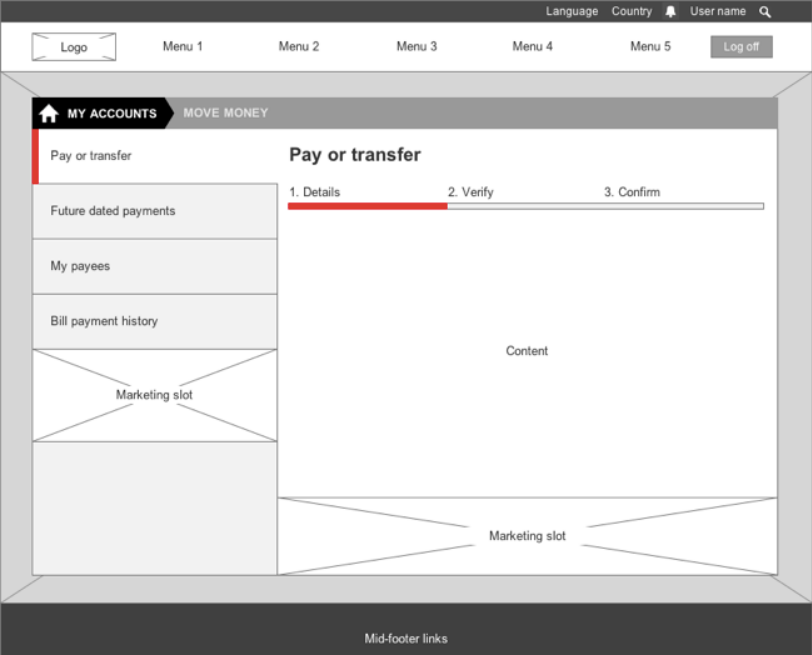812x655 pixels.
Task: Click the Log off button
Action: point(742,47)
